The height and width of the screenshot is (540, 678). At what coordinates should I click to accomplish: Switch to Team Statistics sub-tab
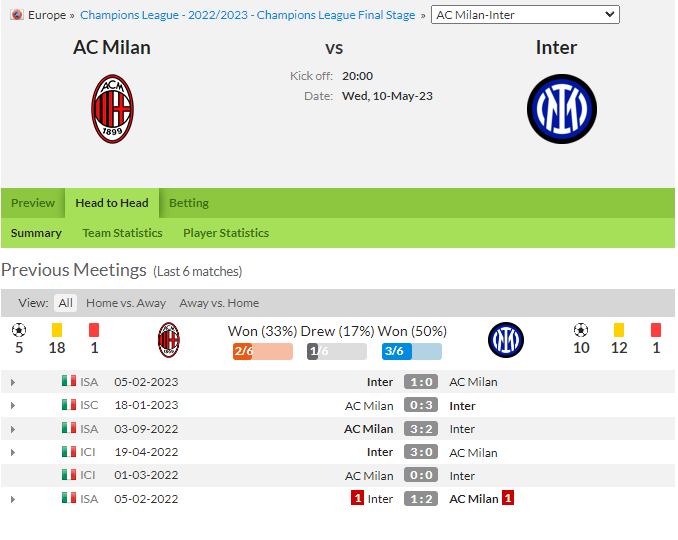[122, 233]
